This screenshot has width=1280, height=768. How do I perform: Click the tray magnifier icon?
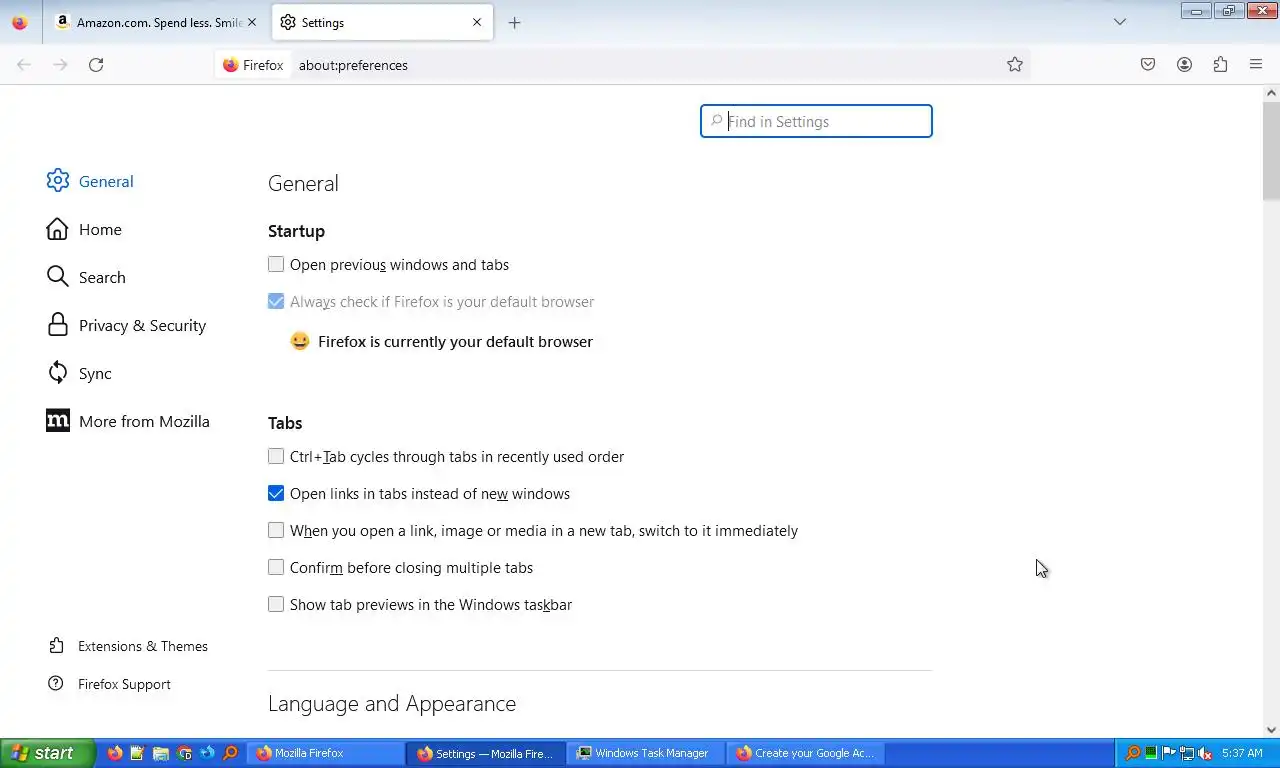coord(1133,753)
